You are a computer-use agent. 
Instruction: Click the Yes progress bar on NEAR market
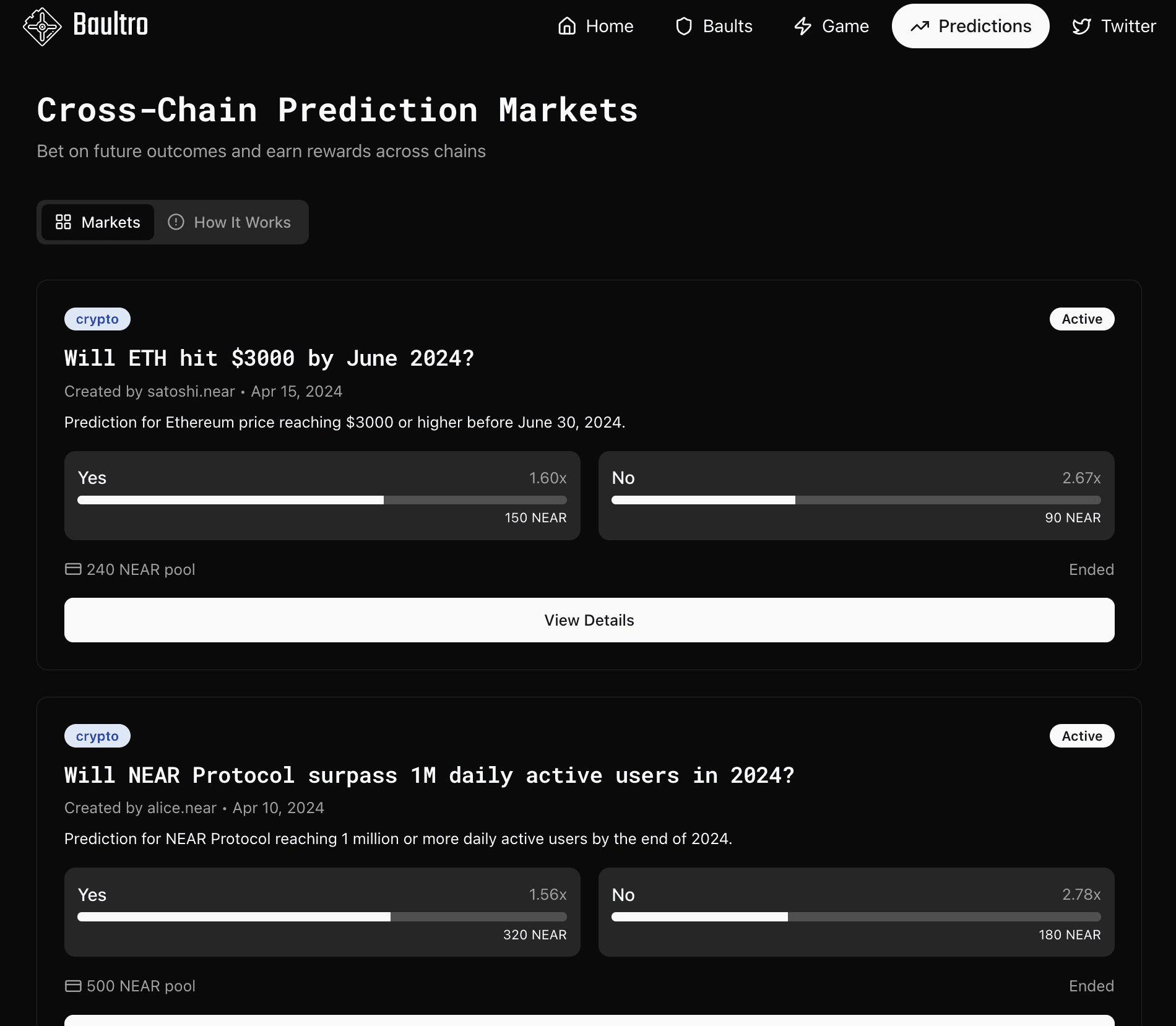point(322,917)
